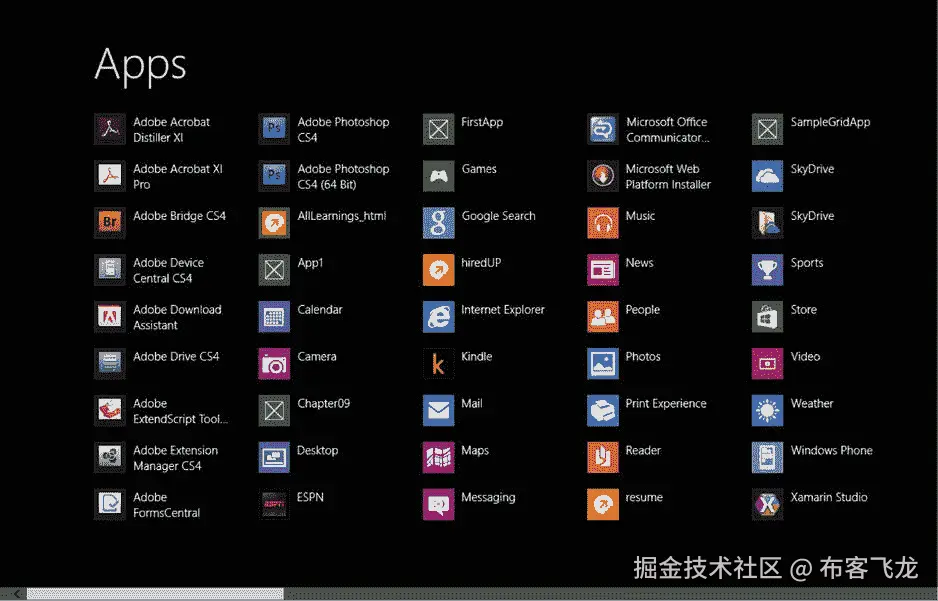Viewport: 938px width, 601px height.
Task: Open the Adobe Bridge CS4 Br icon
Action: coord(110,223)
